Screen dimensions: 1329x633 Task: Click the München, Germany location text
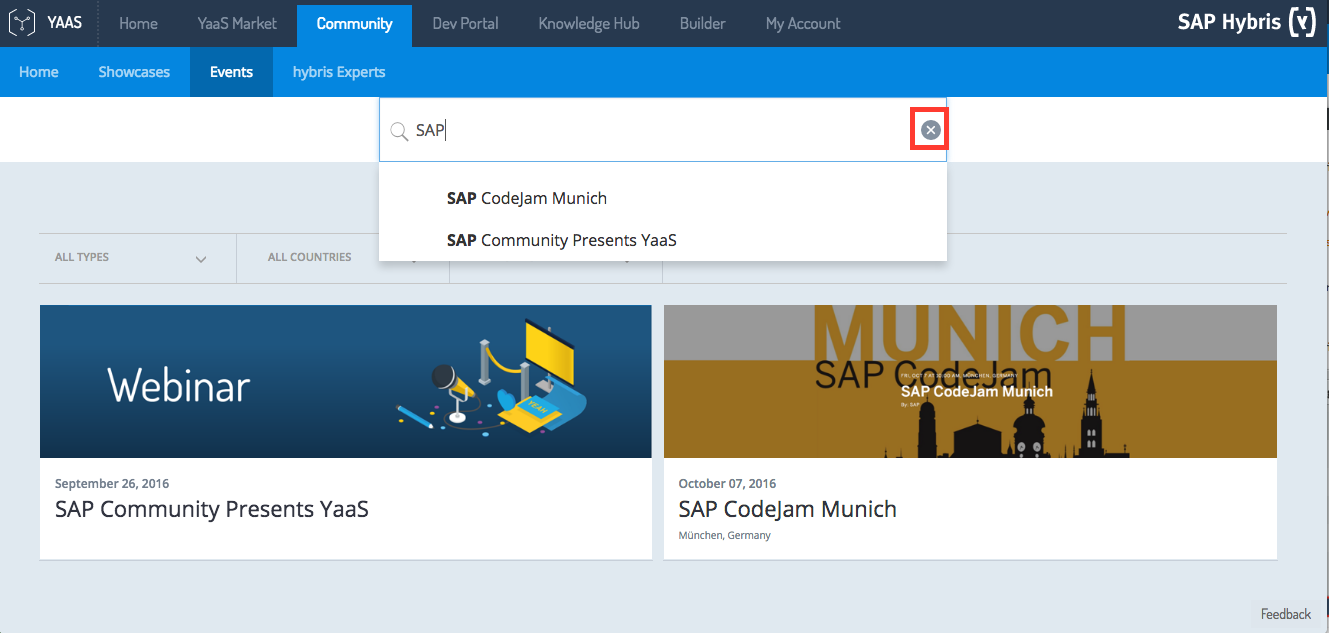click(x=725, y=536)
